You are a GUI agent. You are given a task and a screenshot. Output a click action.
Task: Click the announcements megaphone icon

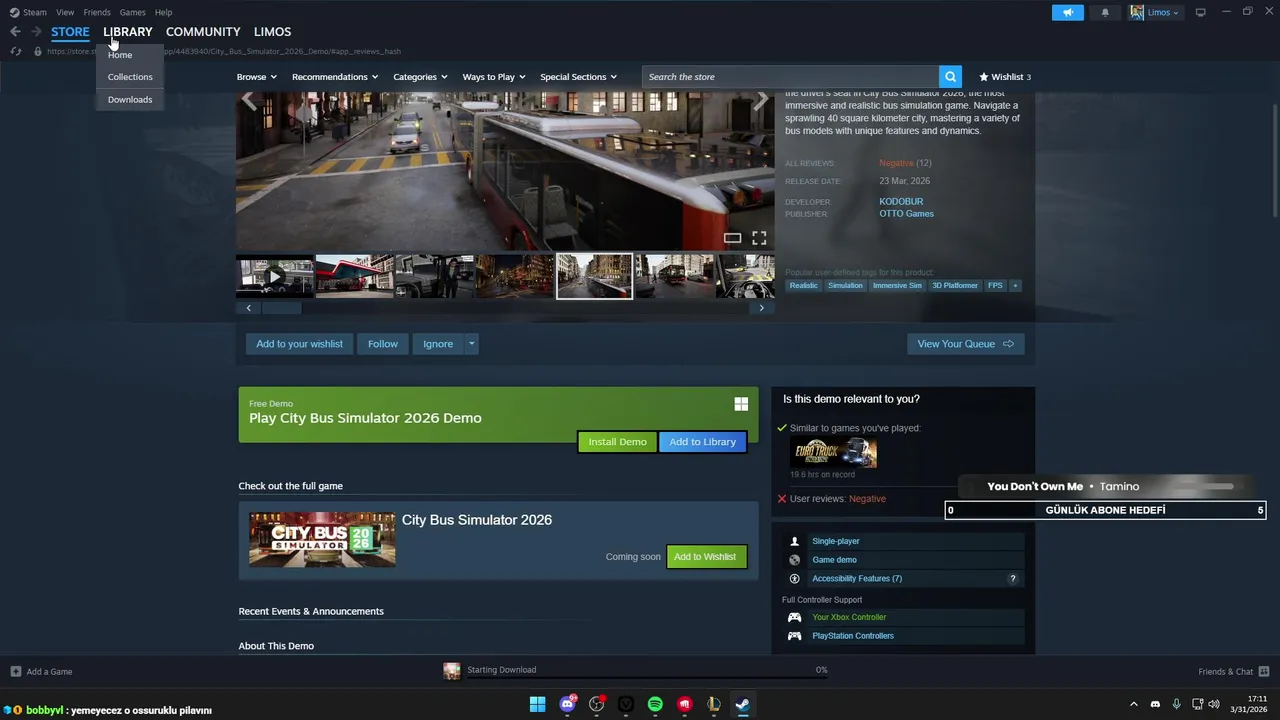click(x=1067, y=12)
